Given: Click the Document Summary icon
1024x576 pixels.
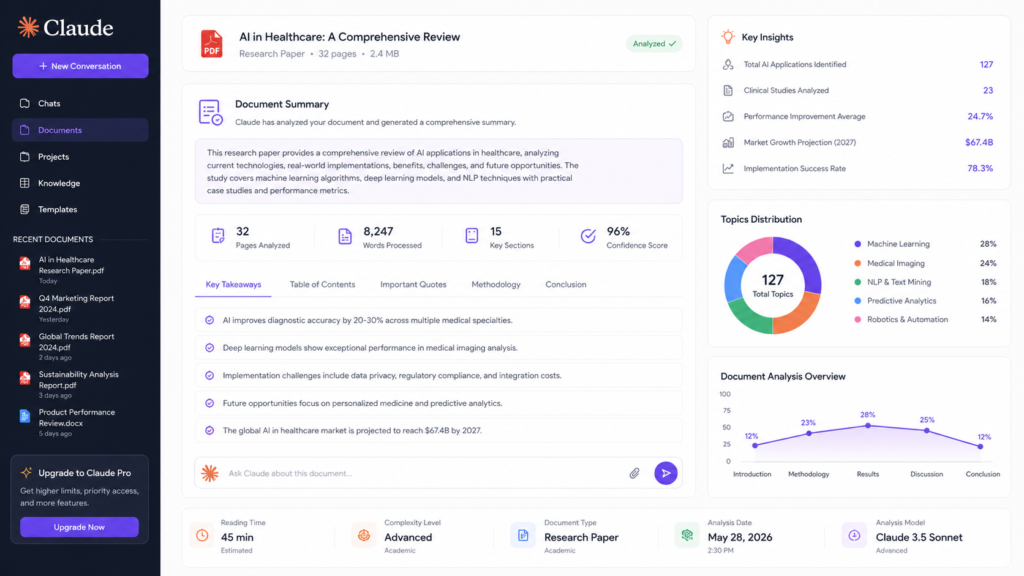Looking at the screenshot, I should tap(210, 112).
